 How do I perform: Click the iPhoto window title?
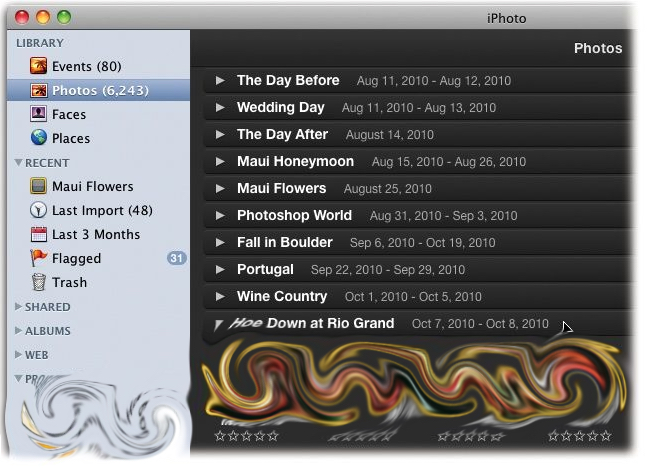506,19
